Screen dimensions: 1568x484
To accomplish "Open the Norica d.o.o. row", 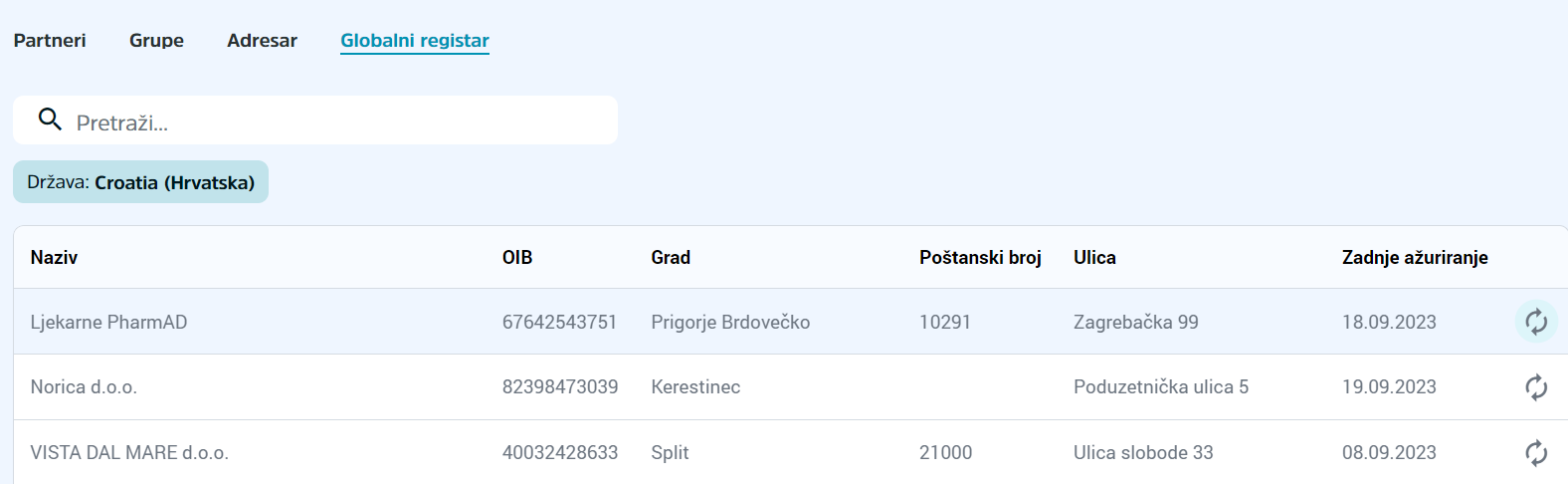I will (790, 387).
